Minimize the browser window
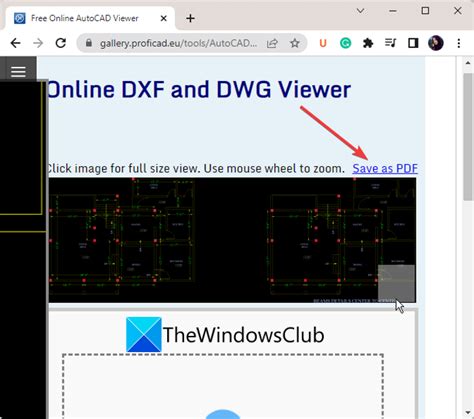The width and height of the screenshot is (474, 419). point(393,11)
